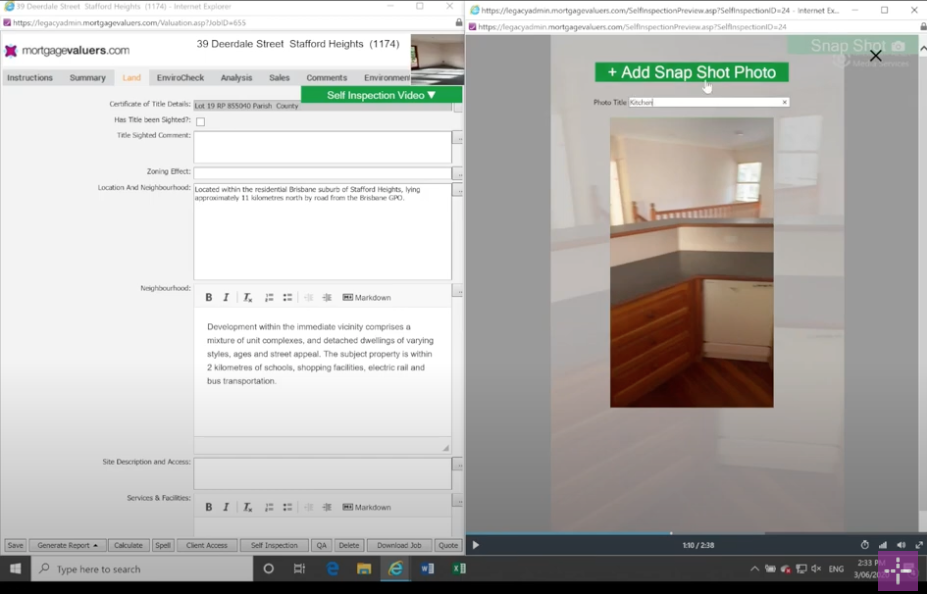
Task: Switch Services & Facilities editor to Markdown
Action: click(367, 507)
